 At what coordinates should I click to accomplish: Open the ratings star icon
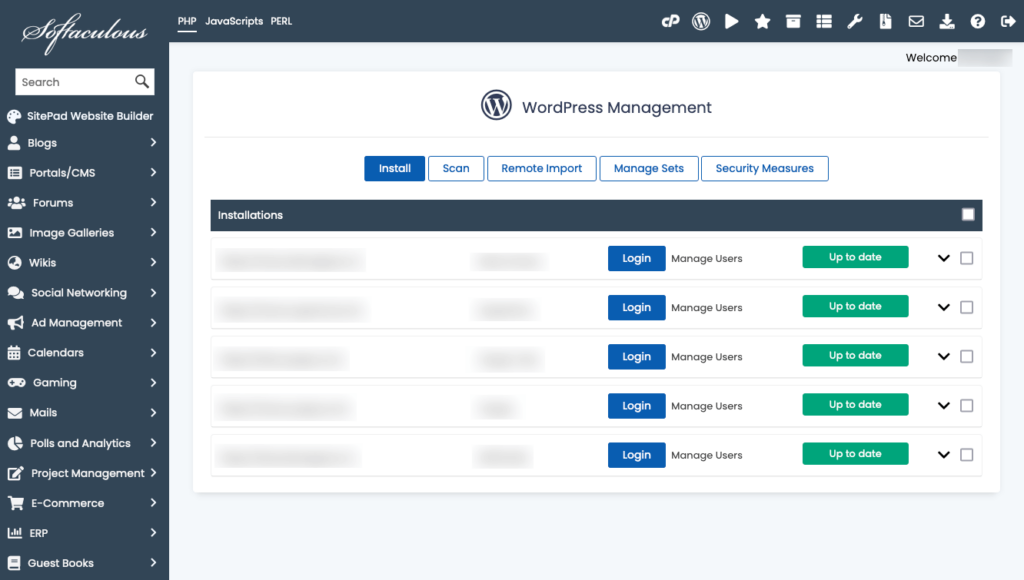pyautogui.click(x=762, y=22)
